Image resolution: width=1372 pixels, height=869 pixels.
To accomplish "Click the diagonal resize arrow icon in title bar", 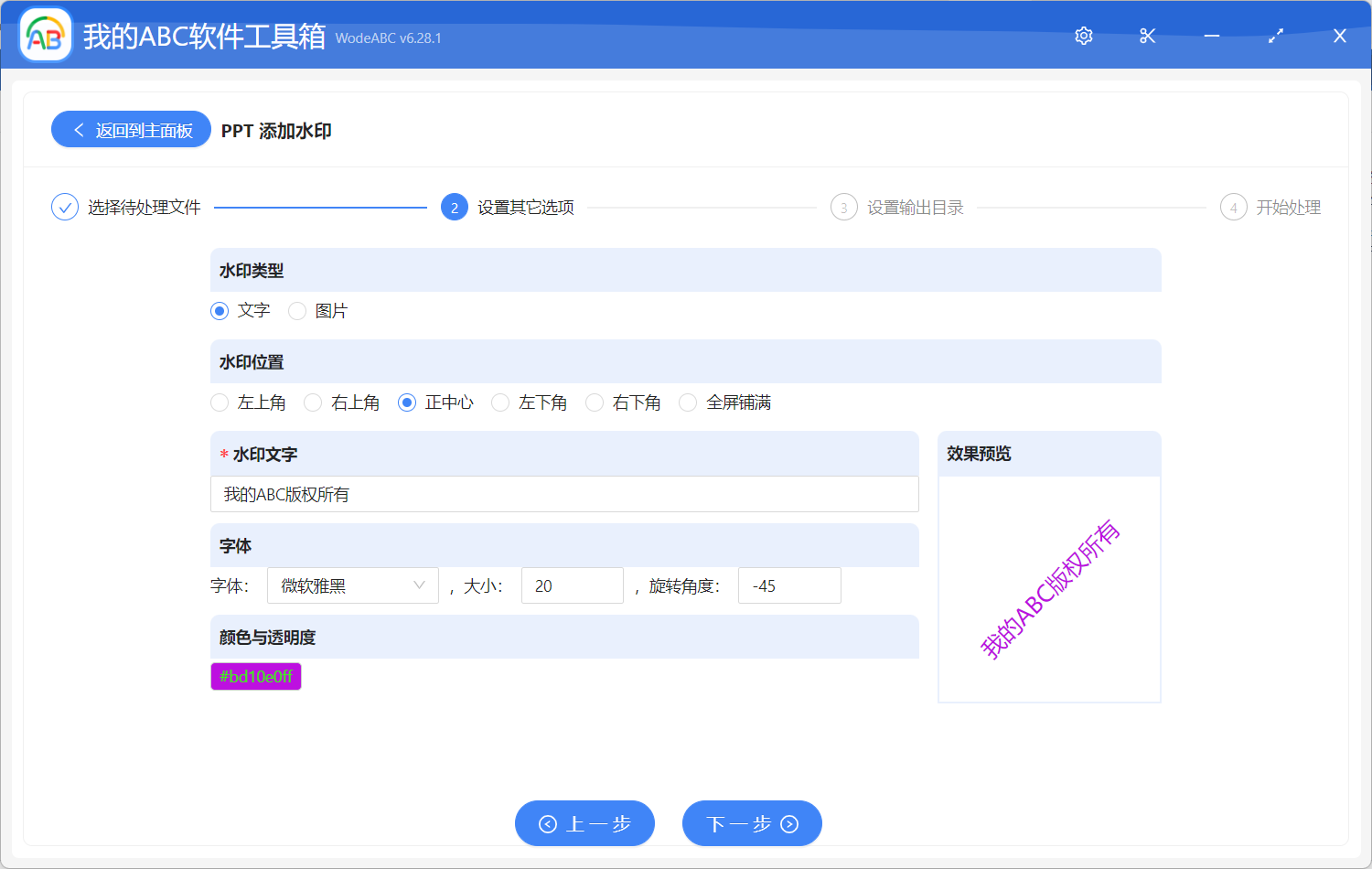I will coord(1275,36).
